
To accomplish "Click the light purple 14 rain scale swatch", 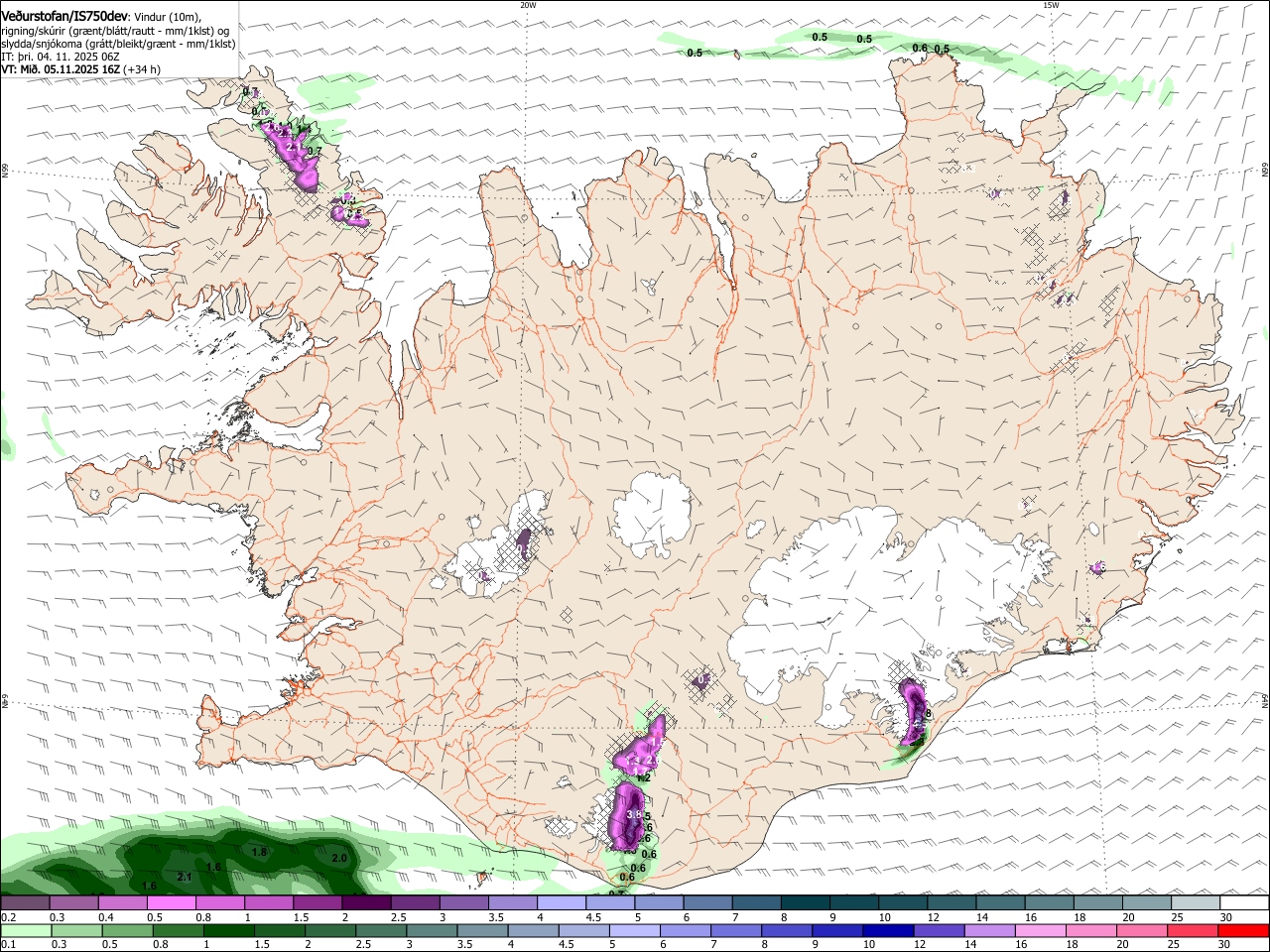I will [990, 930].
